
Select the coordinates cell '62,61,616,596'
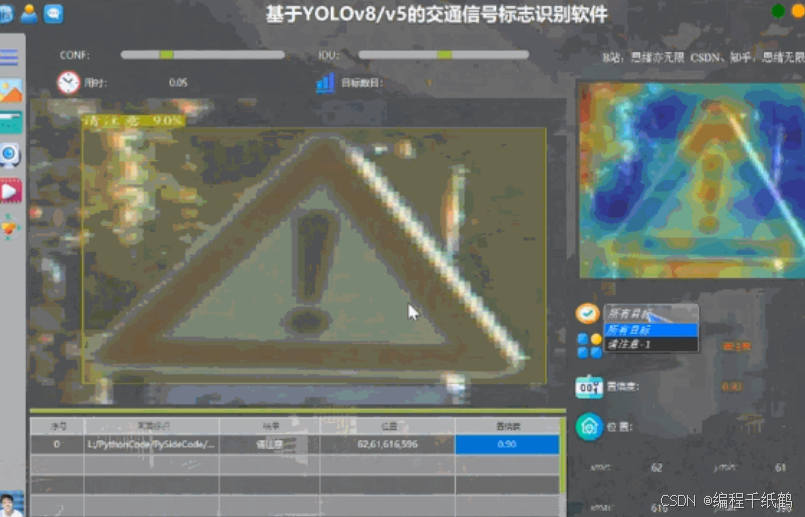point(388,444)
